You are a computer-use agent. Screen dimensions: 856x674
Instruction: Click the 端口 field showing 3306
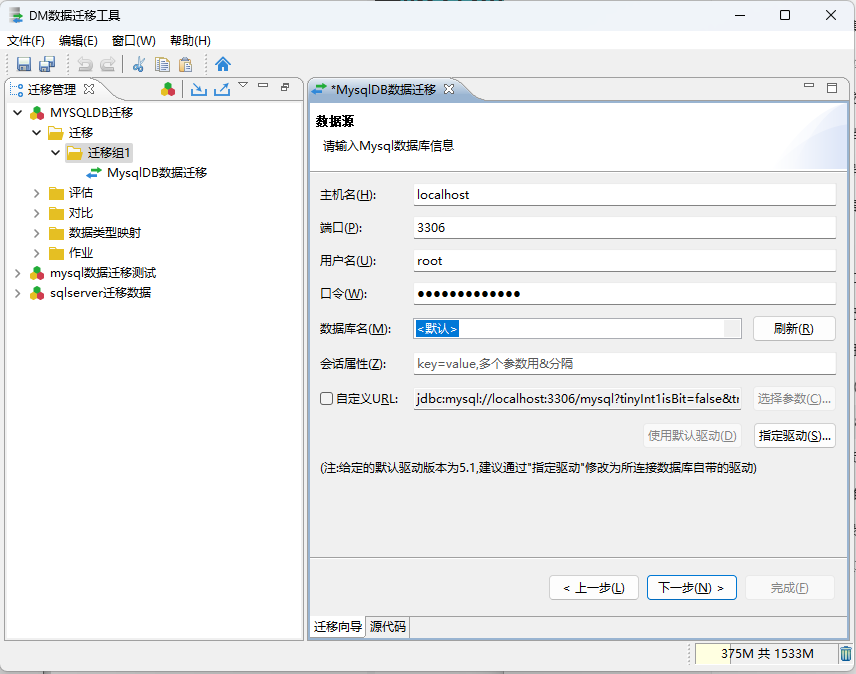[x=625, y=228]
